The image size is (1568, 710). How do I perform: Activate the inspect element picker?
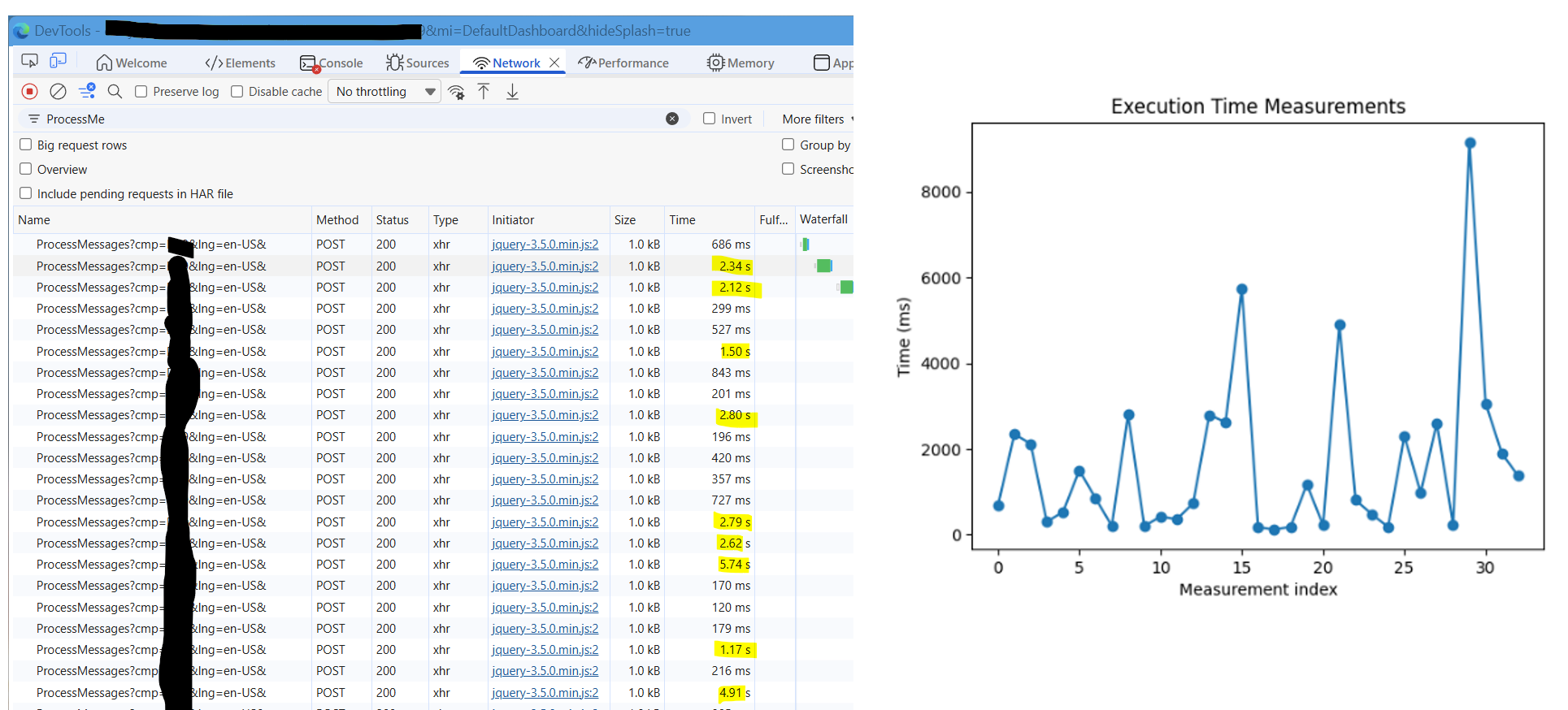(29, 62)
